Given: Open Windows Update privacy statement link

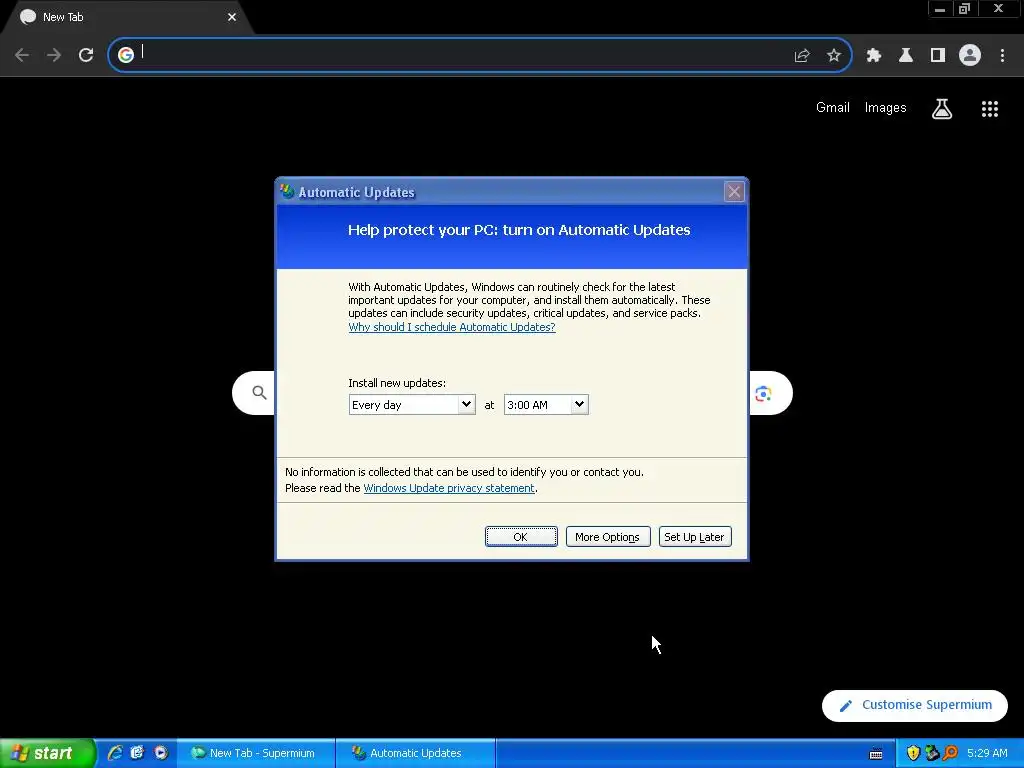Looking at the screenshot, I should (x=449, y=488).
